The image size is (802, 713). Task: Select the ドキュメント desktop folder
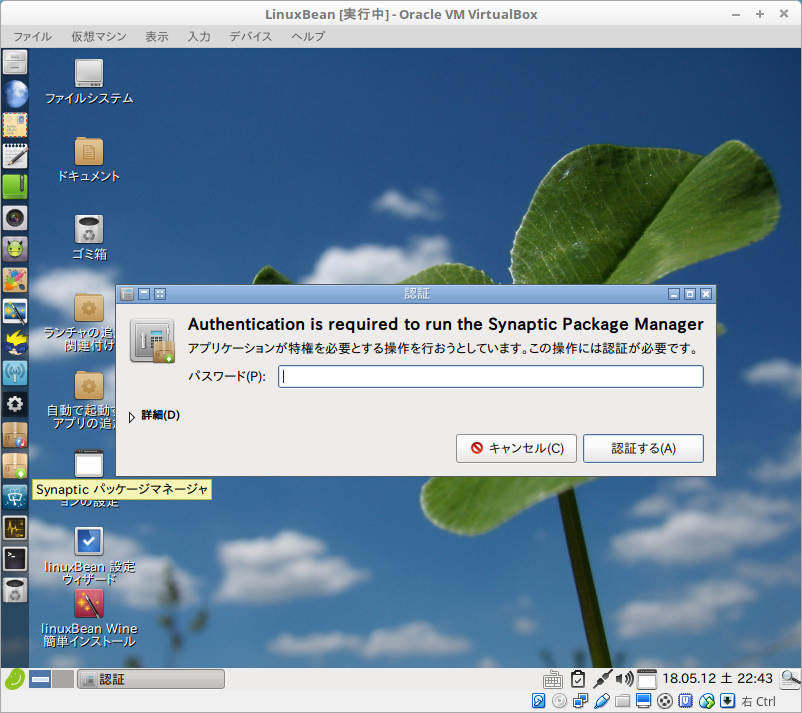(89, 160)
